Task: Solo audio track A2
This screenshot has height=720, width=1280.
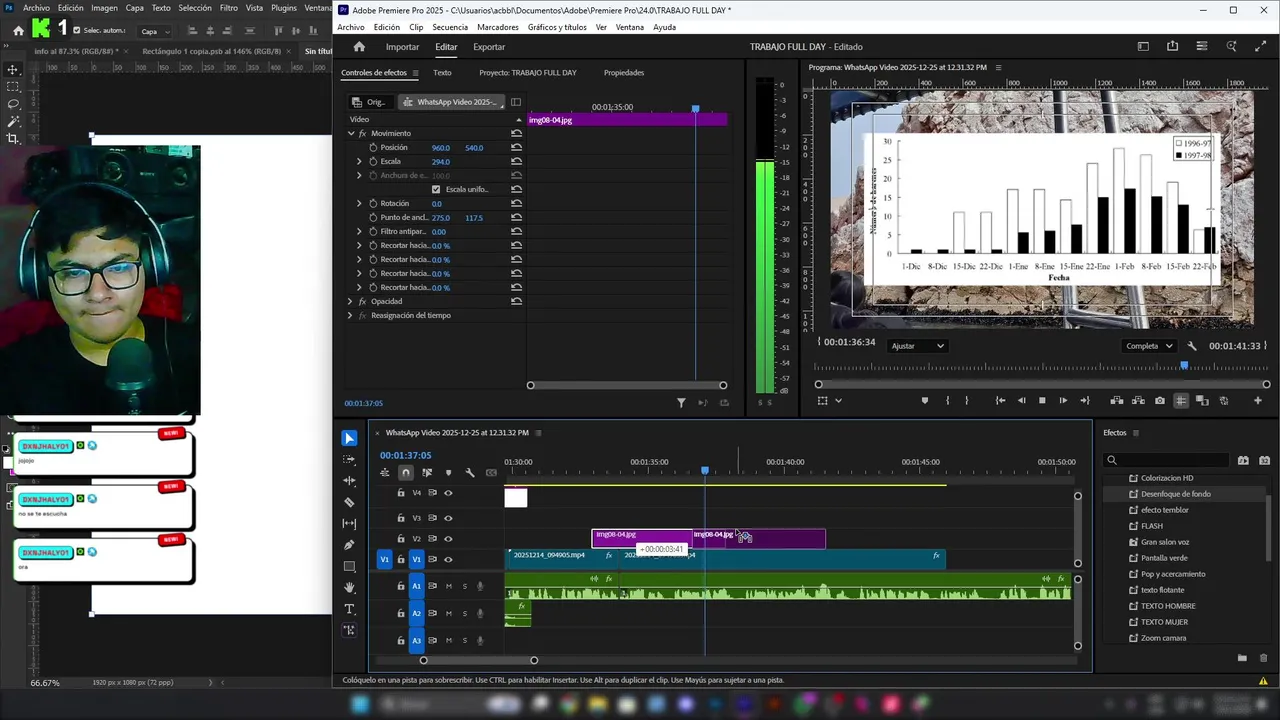Action: [x=464, y=613]
